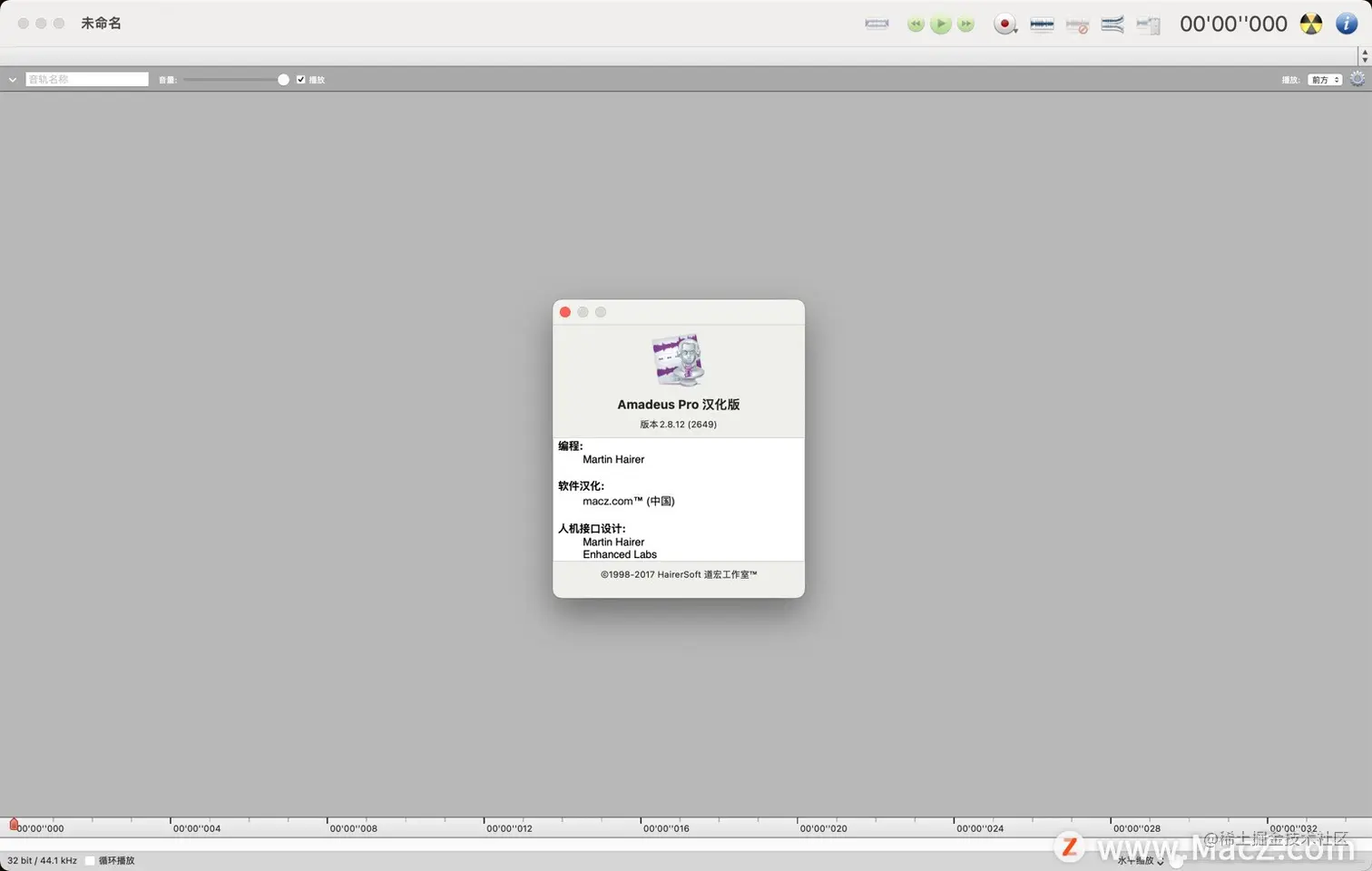This screenshot has height=871, width=1372.
Task: Click the ©1998-2017 HairerSoft copyright line
Action: pyautogui.click(x=679, y=575)
